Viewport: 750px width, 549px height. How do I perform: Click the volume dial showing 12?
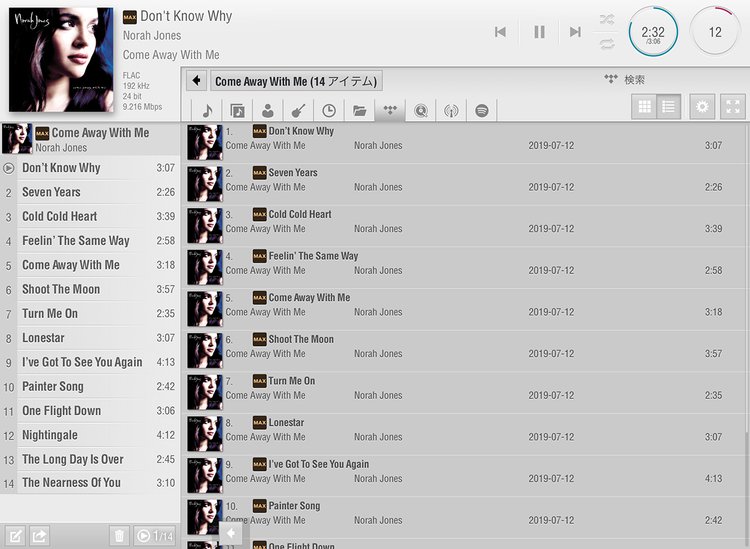[715, 32]
